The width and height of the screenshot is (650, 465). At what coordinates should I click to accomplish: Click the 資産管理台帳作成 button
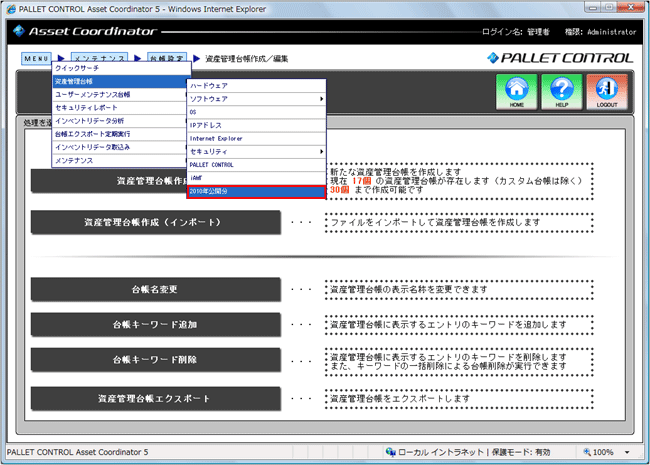click(x=109, y=181)
